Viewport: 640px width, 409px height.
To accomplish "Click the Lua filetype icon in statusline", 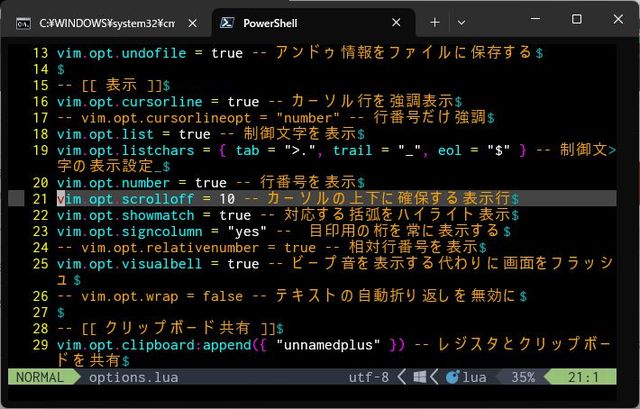I will click(454, 378).
